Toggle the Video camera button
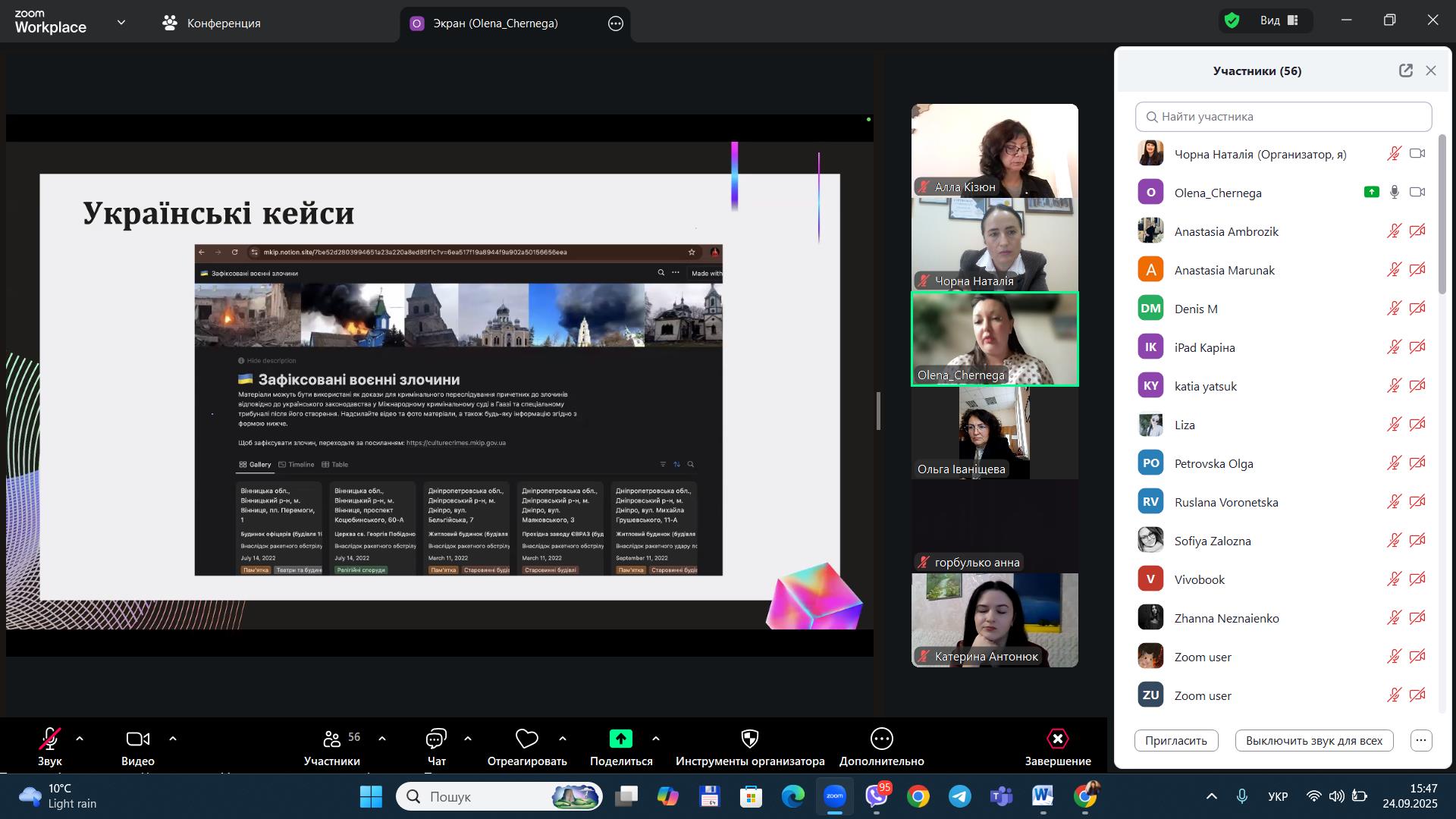Viewport: 1456px width, 819px height. coord(137,739)
